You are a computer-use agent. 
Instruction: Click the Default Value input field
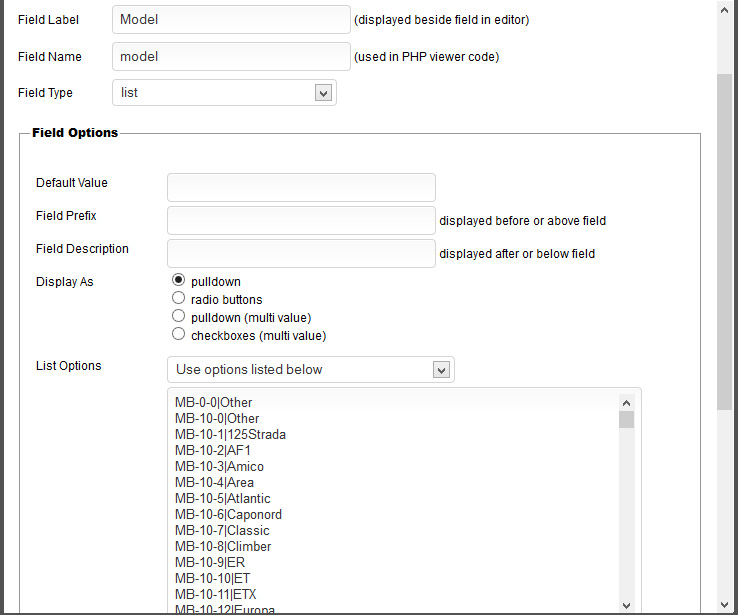click(x=301, y=187)
